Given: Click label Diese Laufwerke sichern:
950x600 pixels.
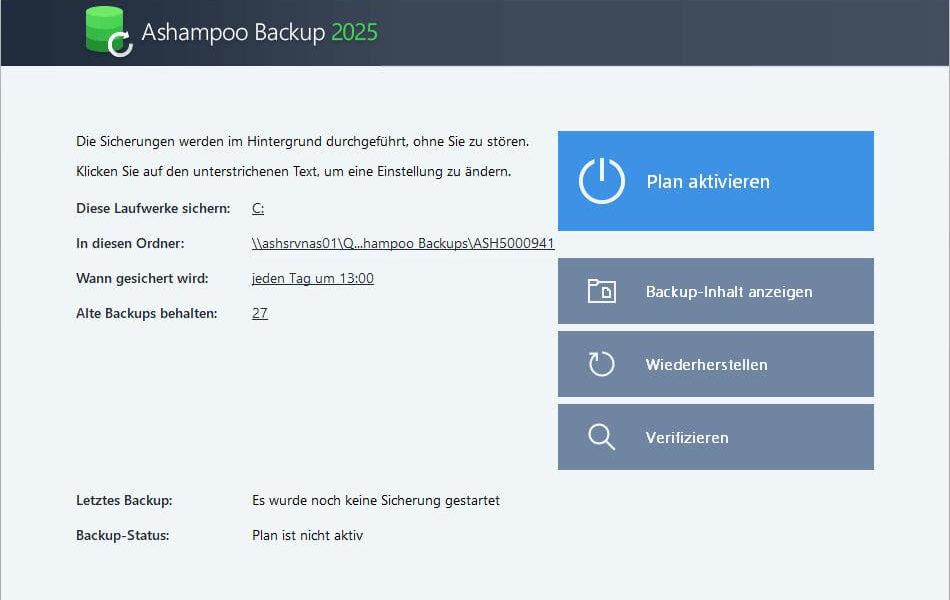Looking at the screenshot, I should pyautogui.click(x=153, y=208).
